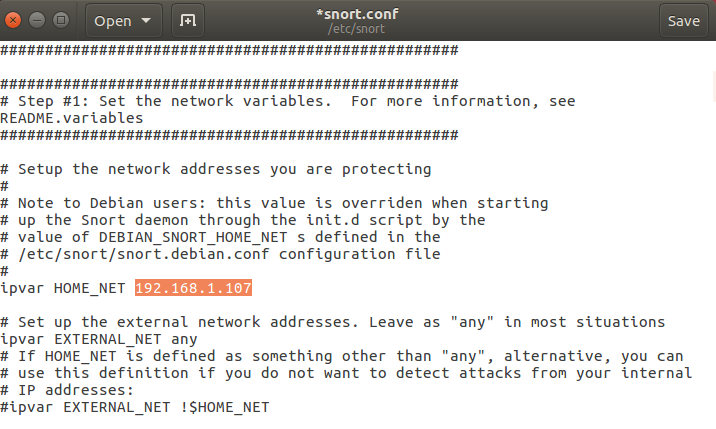Save the snort.conf file
Screen dimensions: 716x429
tap(683, 20)
